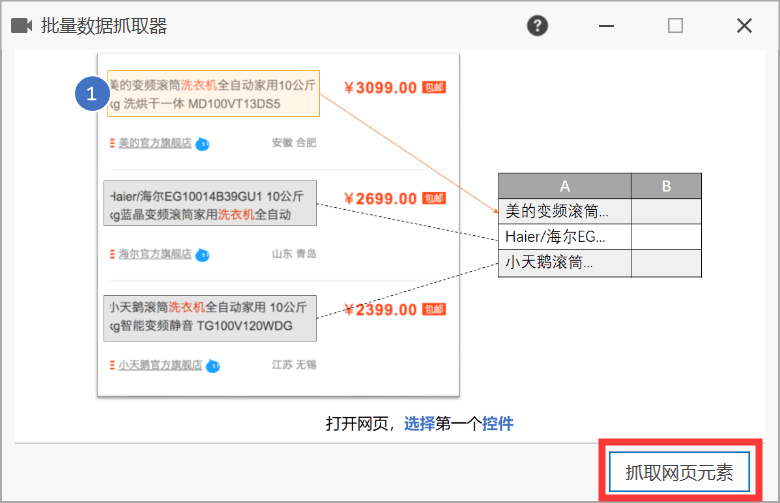Maximize the 批量数据抓取器 window

(675, 25)
